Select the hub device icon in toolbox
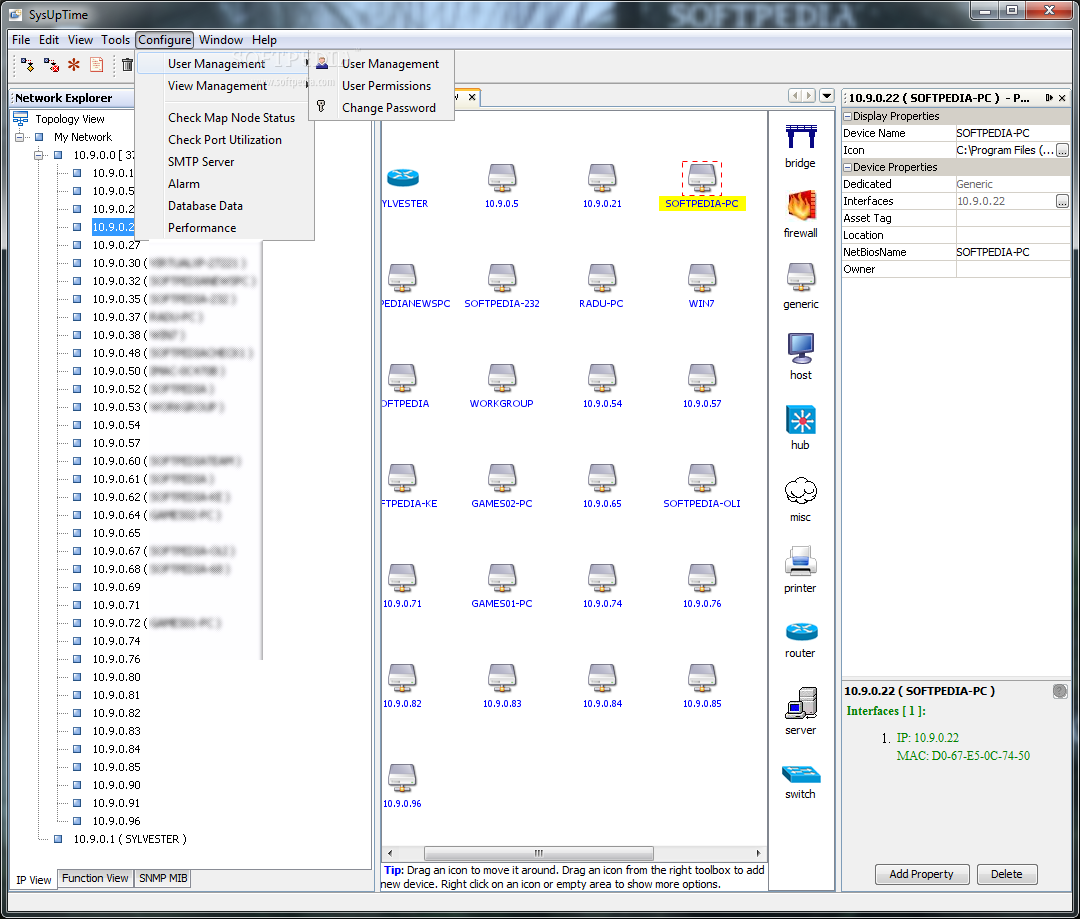The image size is (1080, 919). [801, 420]
